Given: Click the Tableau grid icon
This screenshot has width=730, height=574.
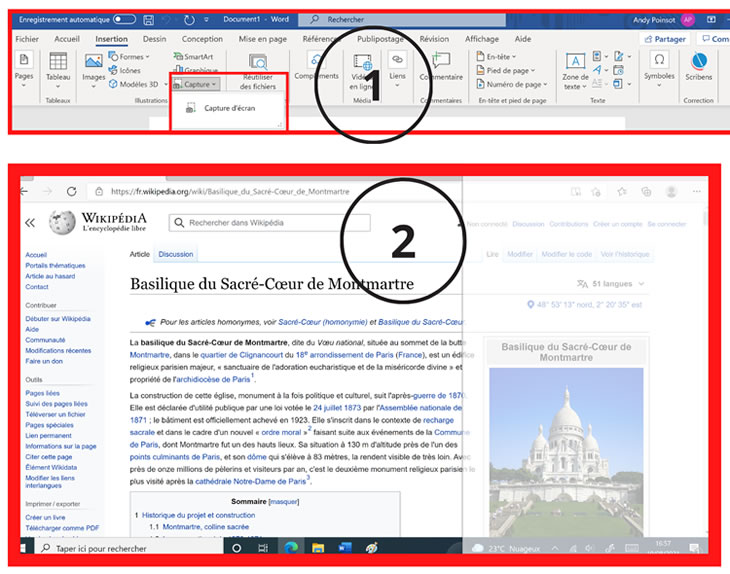Looking at the screenshot, I should pos(58,61).
